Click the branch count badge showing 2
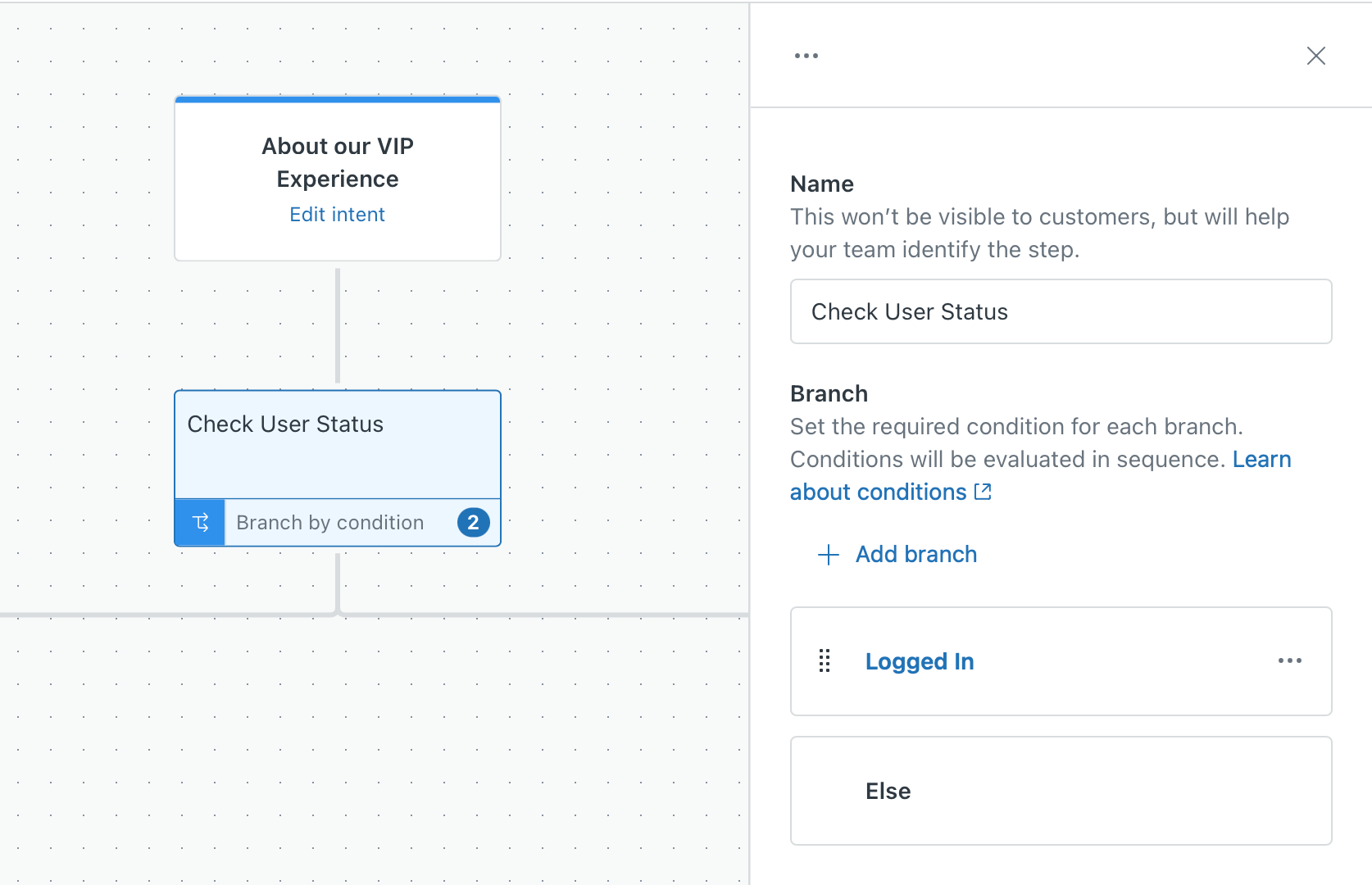Screen dimensions: 1372x885 pos(473,523)
